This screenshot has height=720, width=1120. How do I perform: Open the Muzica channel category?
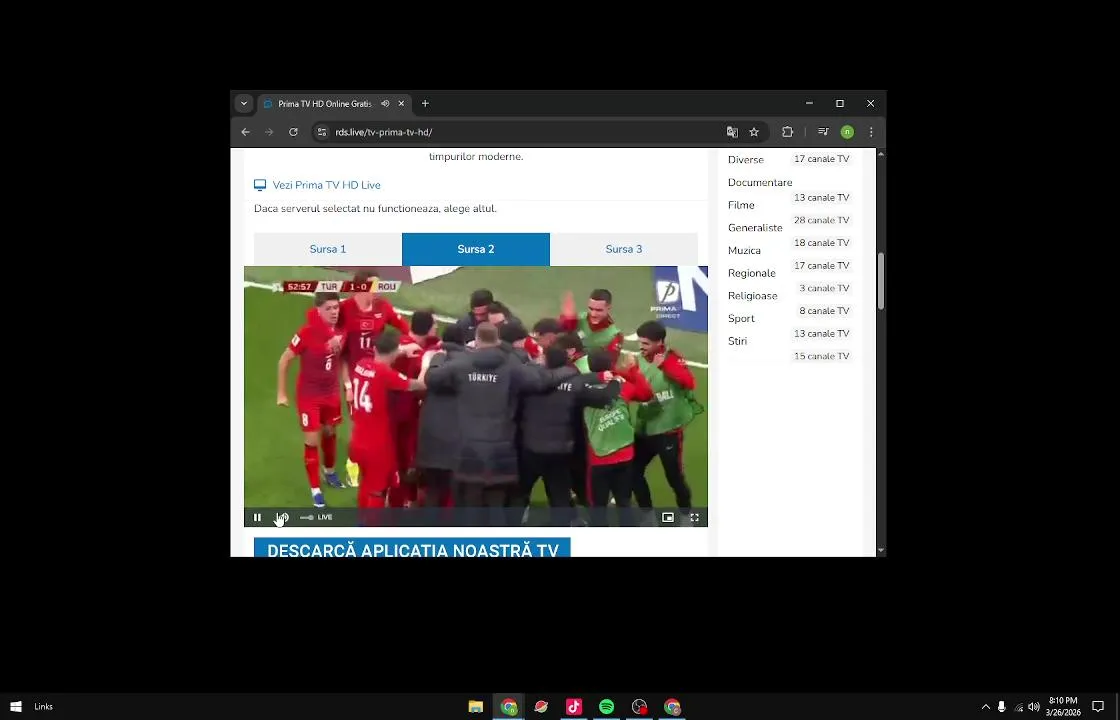point(744,251)
